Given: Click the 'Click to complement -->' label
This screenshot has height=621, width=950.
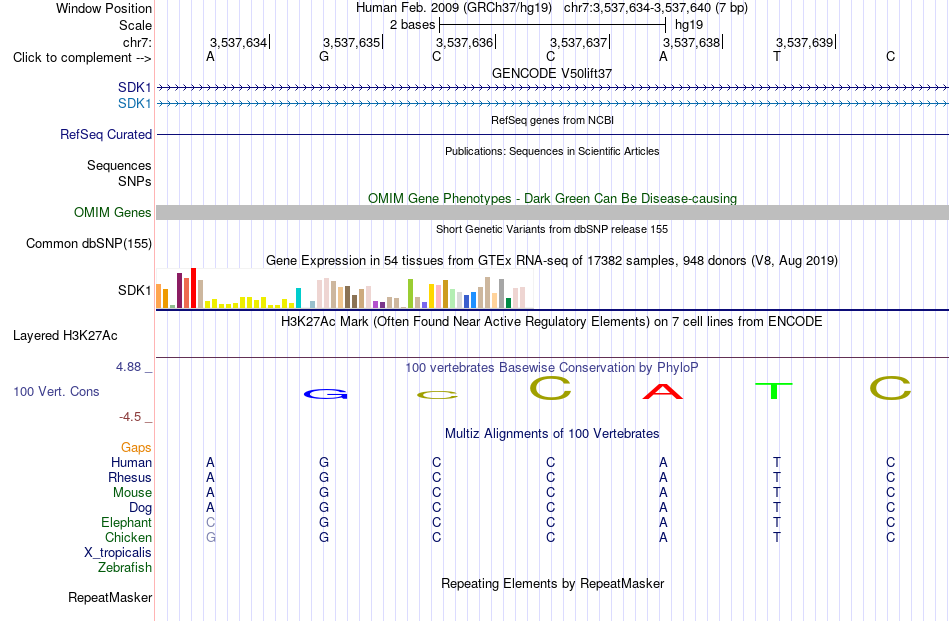Looking at the screenshot, I should pos(82,58).
